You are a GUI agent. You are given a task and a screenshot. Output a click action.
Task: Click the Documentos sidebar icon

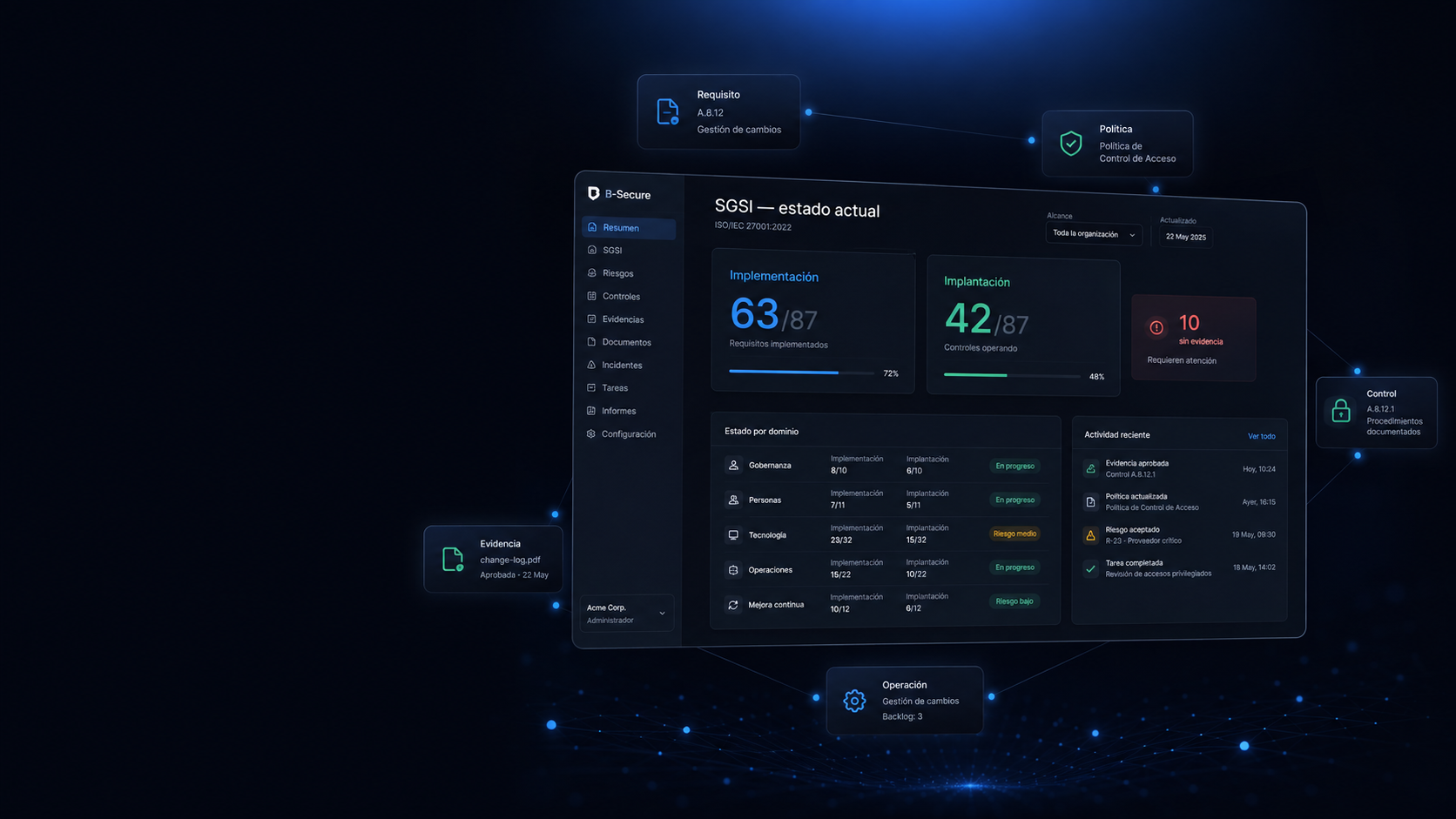click(x=592, y=342)
